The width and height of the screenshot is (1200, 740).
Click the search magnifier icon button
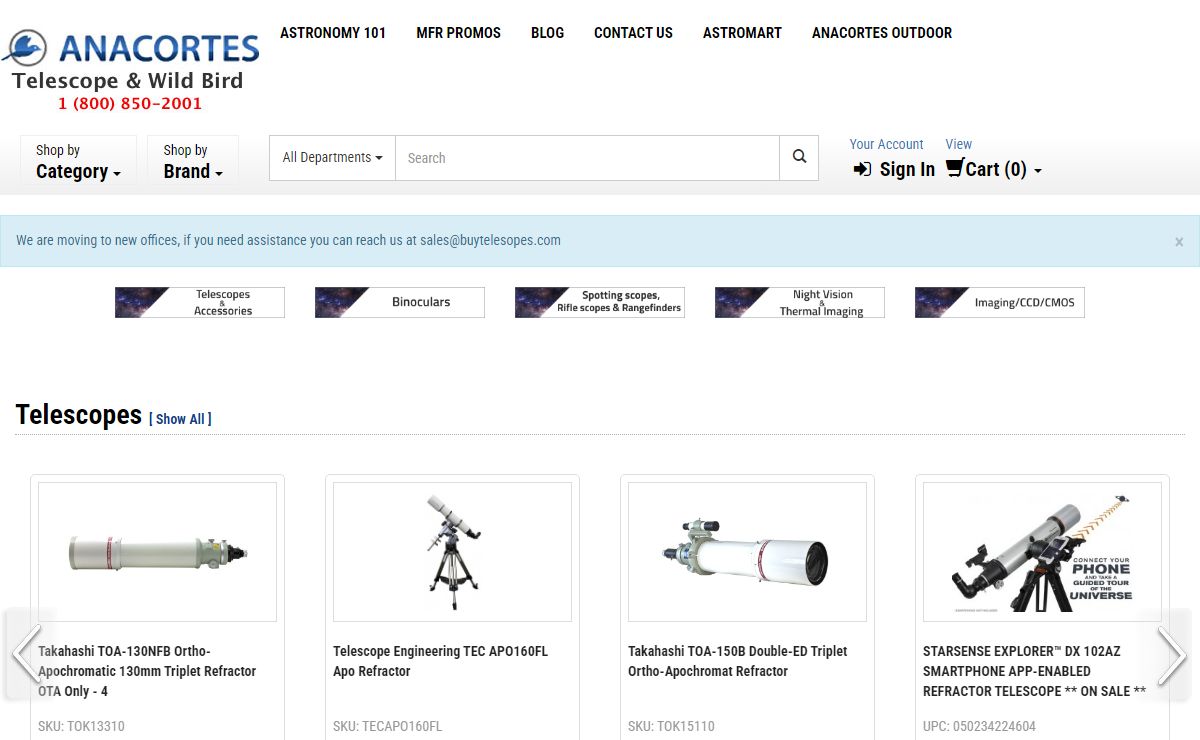pos(799,157)
